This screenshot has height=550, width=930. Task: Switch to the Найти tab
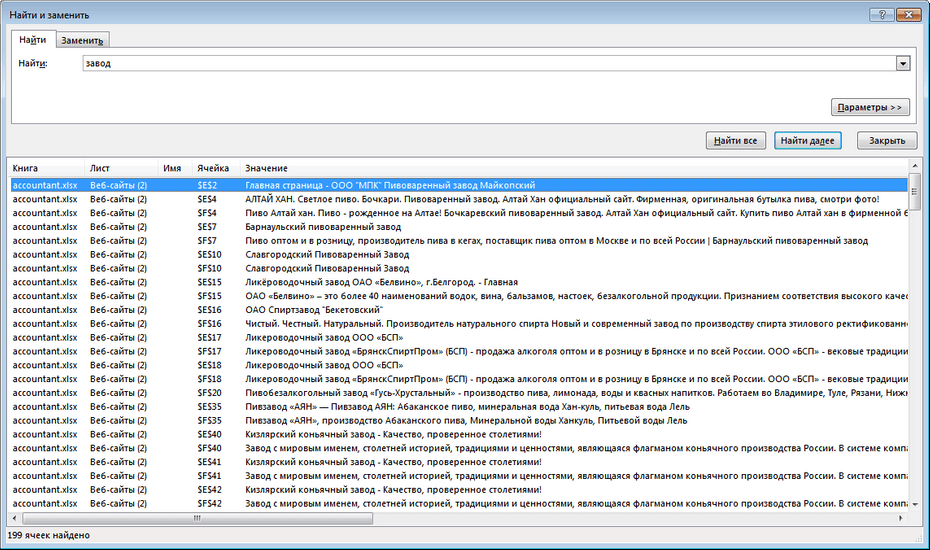(33, 40)
